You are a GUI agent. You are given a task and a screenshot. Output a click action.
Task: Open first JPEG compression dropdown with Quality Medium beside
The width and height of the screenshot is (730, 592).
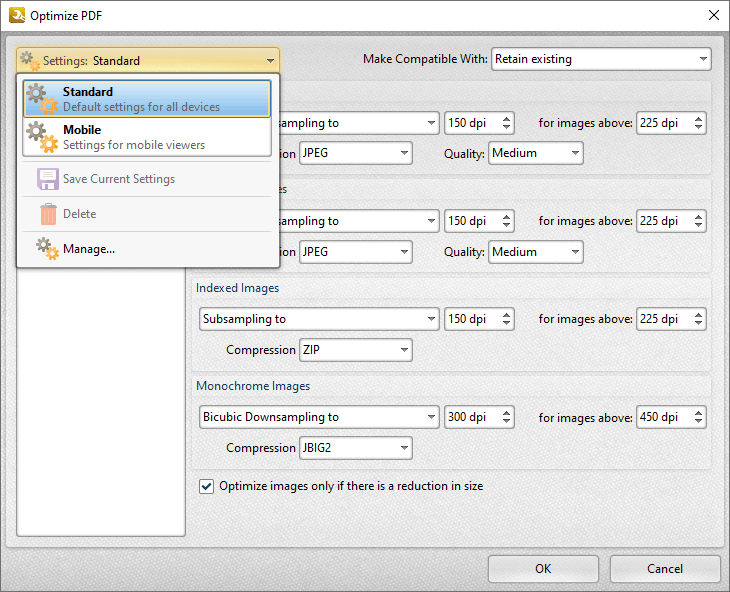tap(356, 153)
